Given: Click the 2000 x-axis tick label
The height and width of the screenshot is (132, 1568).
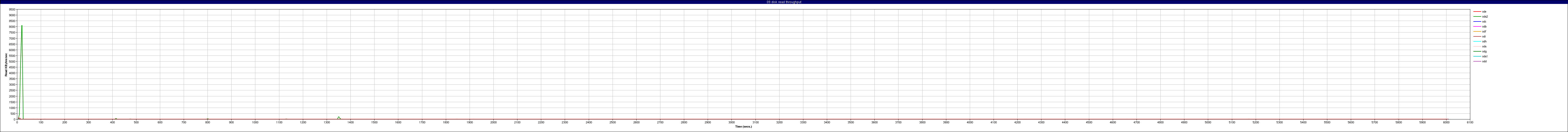Looking at the screenshot, I should [493, 122].
